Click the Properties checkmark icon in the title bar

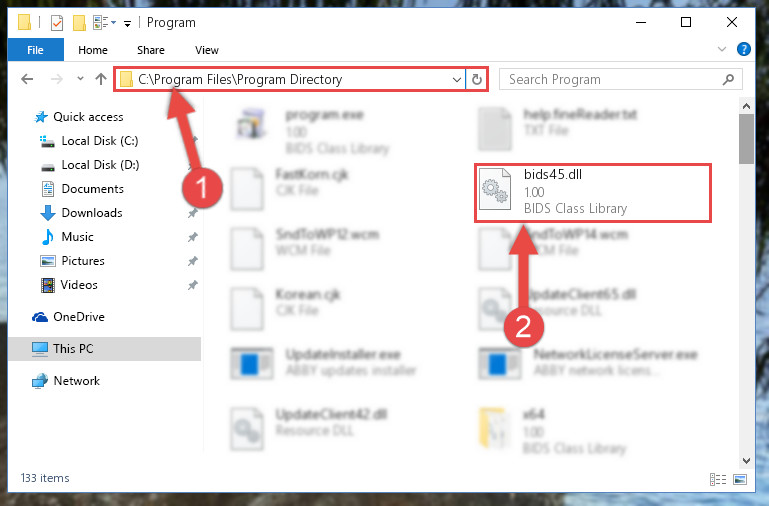[x=57, y=23]
